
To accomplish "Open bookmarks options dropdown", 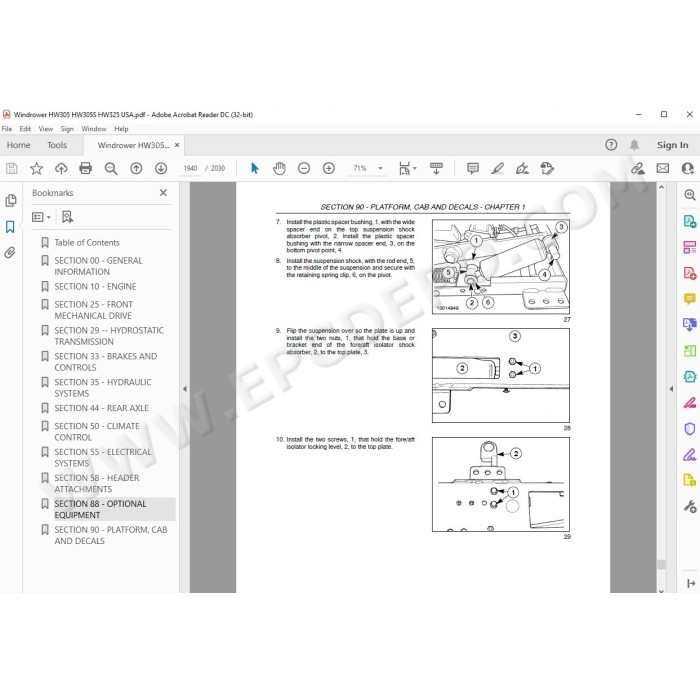I will click(x=42, y=217).
